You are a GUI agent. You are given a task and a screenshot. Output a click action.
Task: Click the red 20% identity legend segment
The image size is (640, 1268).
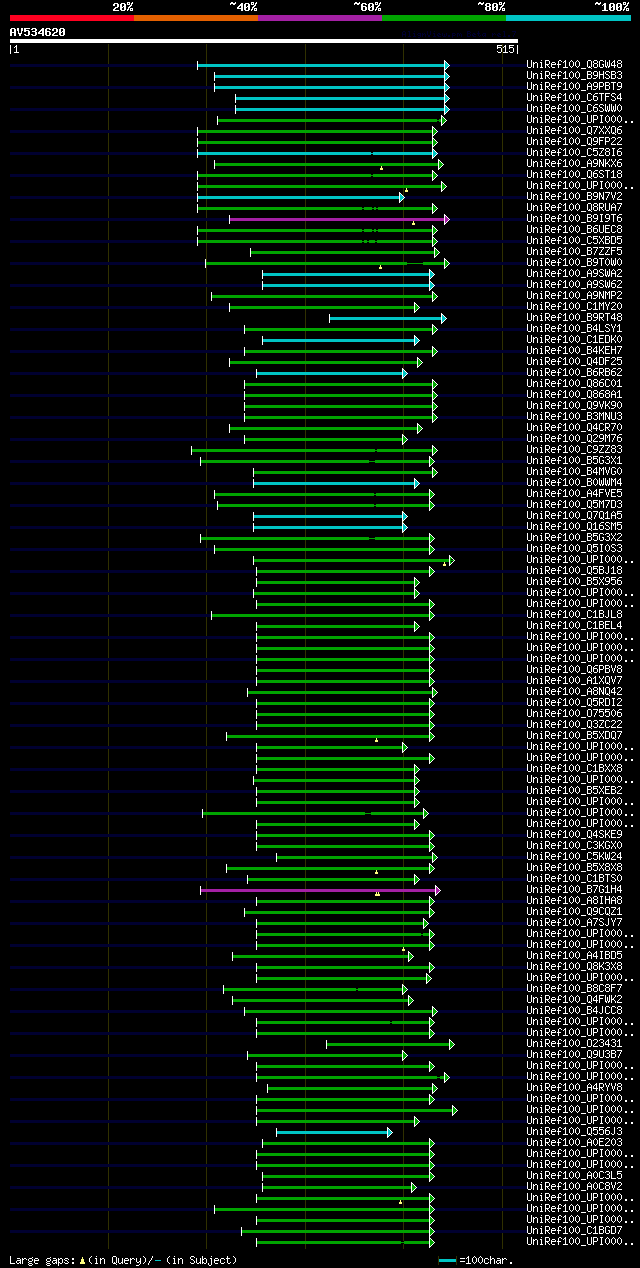point(71,18)
